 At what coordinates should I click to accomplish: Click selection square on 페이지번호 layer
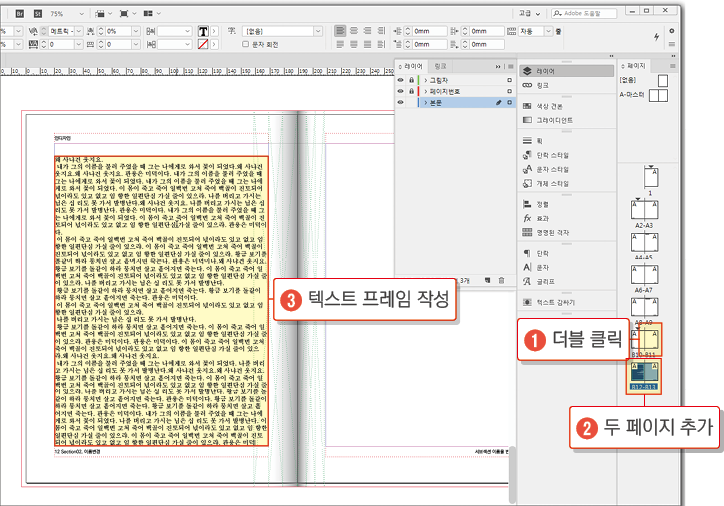(509, 91)
